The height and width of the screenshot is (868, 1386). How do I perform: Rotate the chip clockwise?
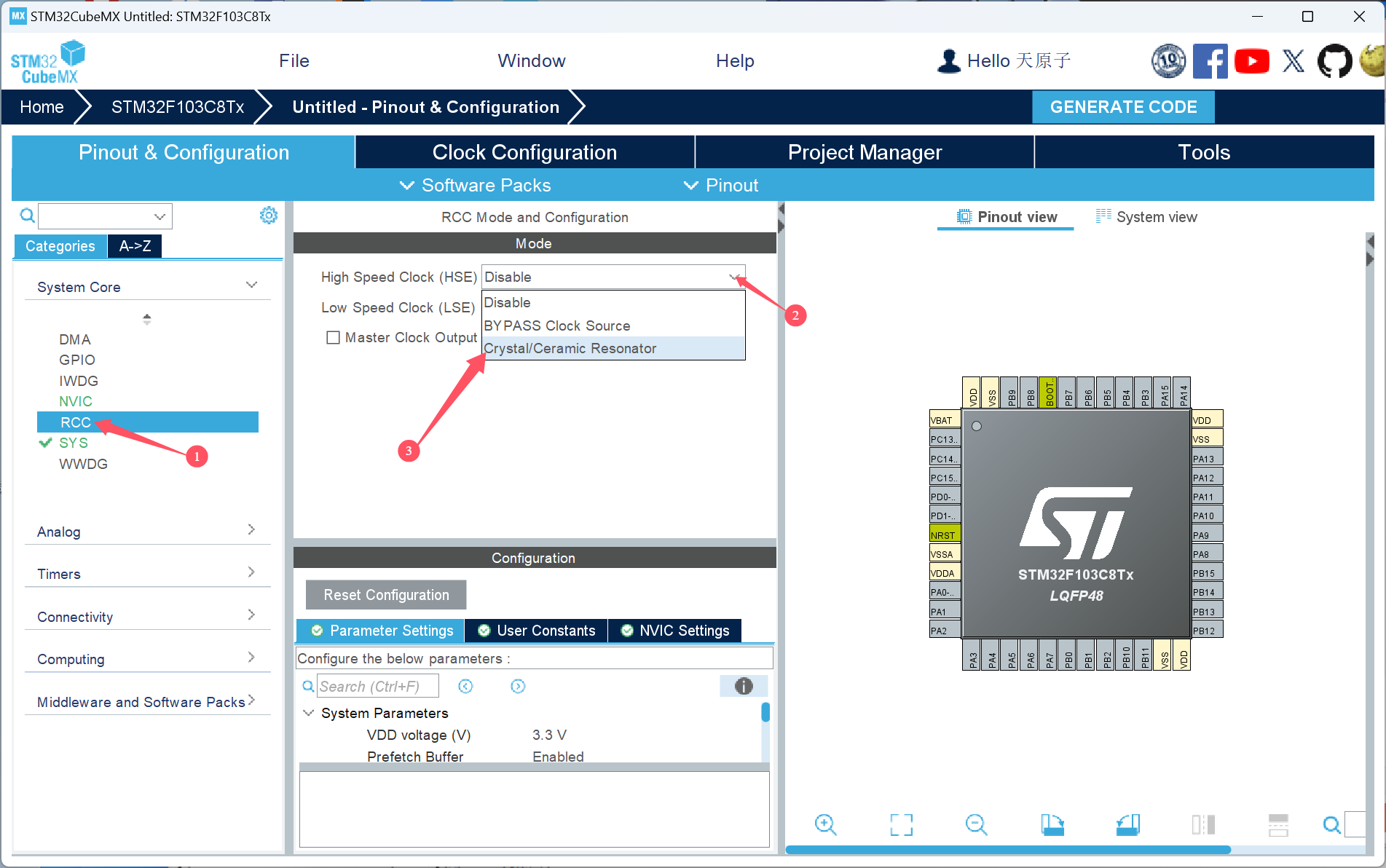pyautogui.click(x=1052, y=824)
